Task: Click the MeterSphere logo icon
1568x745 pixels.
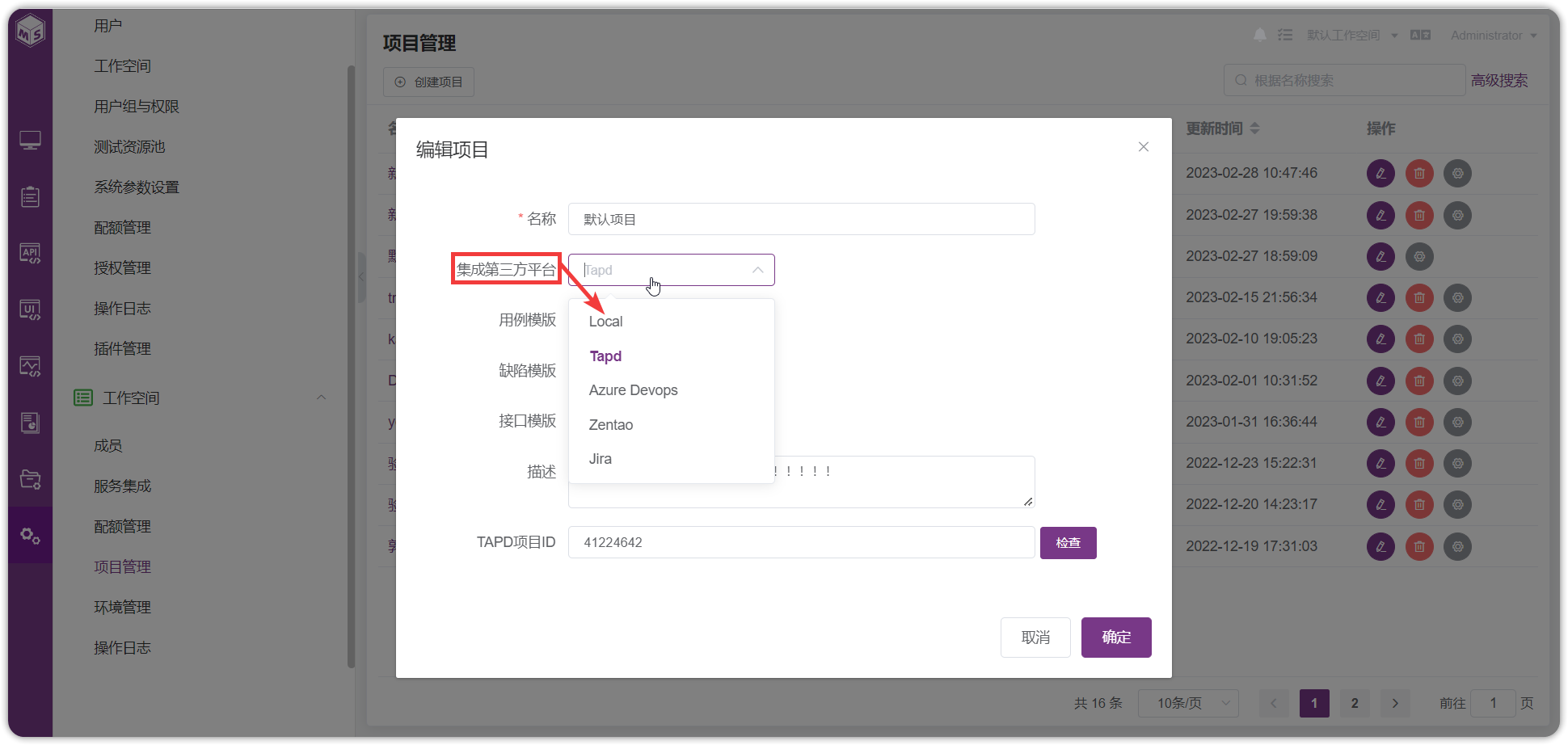Action: pos(31,32)
